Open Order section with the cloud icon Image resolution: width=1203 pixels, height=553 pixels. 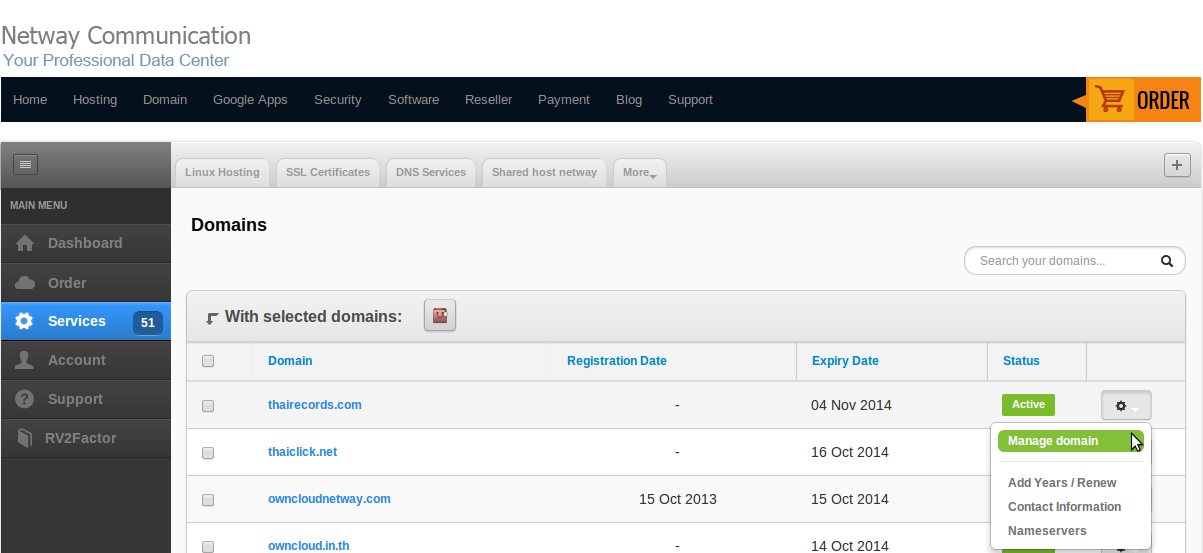[x=26, y=283]
